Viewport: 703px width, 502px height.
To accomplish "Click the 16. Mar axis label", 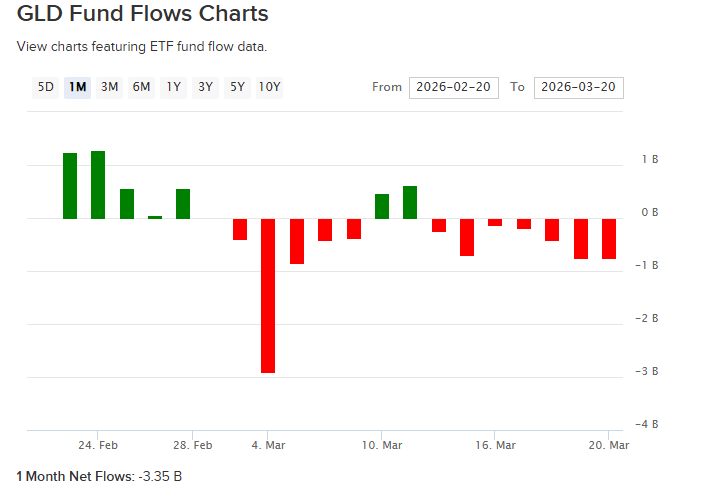I will point(496,445).
